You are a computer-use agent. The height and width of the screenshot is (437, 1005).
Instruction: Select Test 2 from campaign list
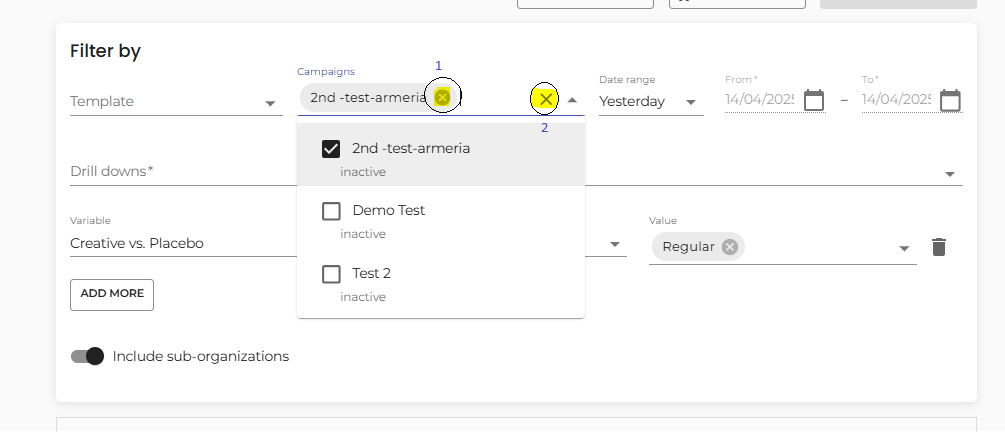[371, 274]
